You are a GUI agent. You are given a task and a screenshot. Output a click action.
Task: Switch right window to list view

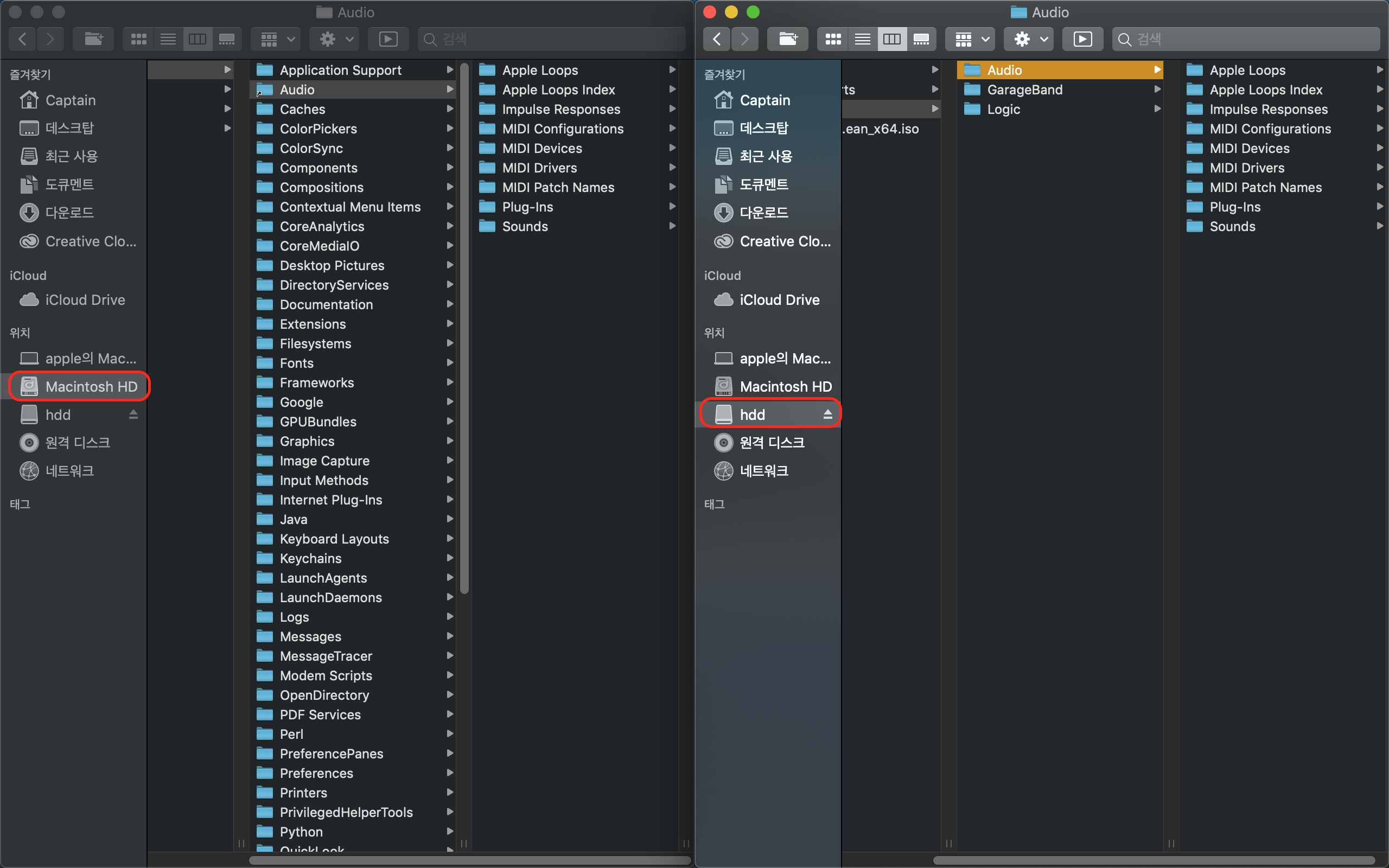(862, 39)
